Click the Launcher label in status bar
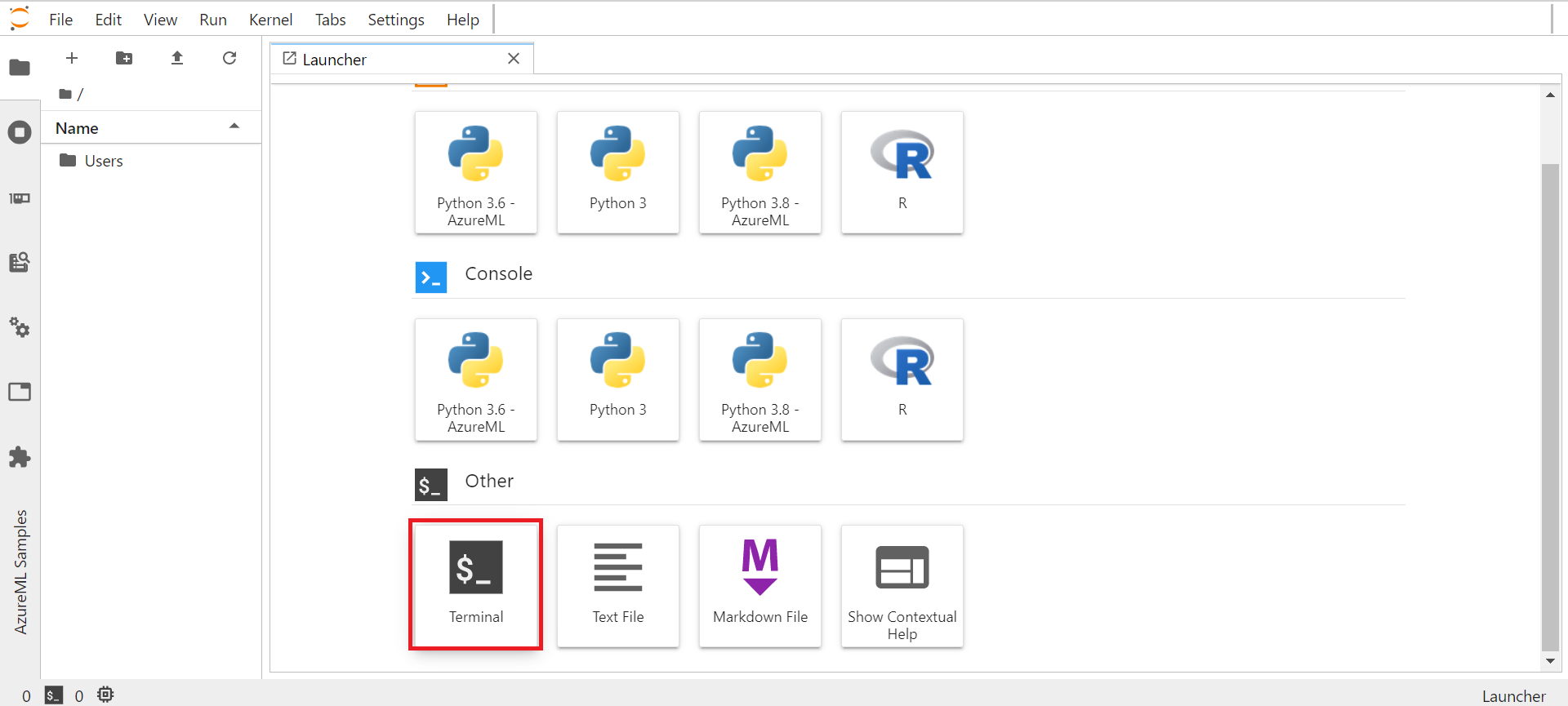Viewport: 1568px width, 706px height. pos(1514,696)
